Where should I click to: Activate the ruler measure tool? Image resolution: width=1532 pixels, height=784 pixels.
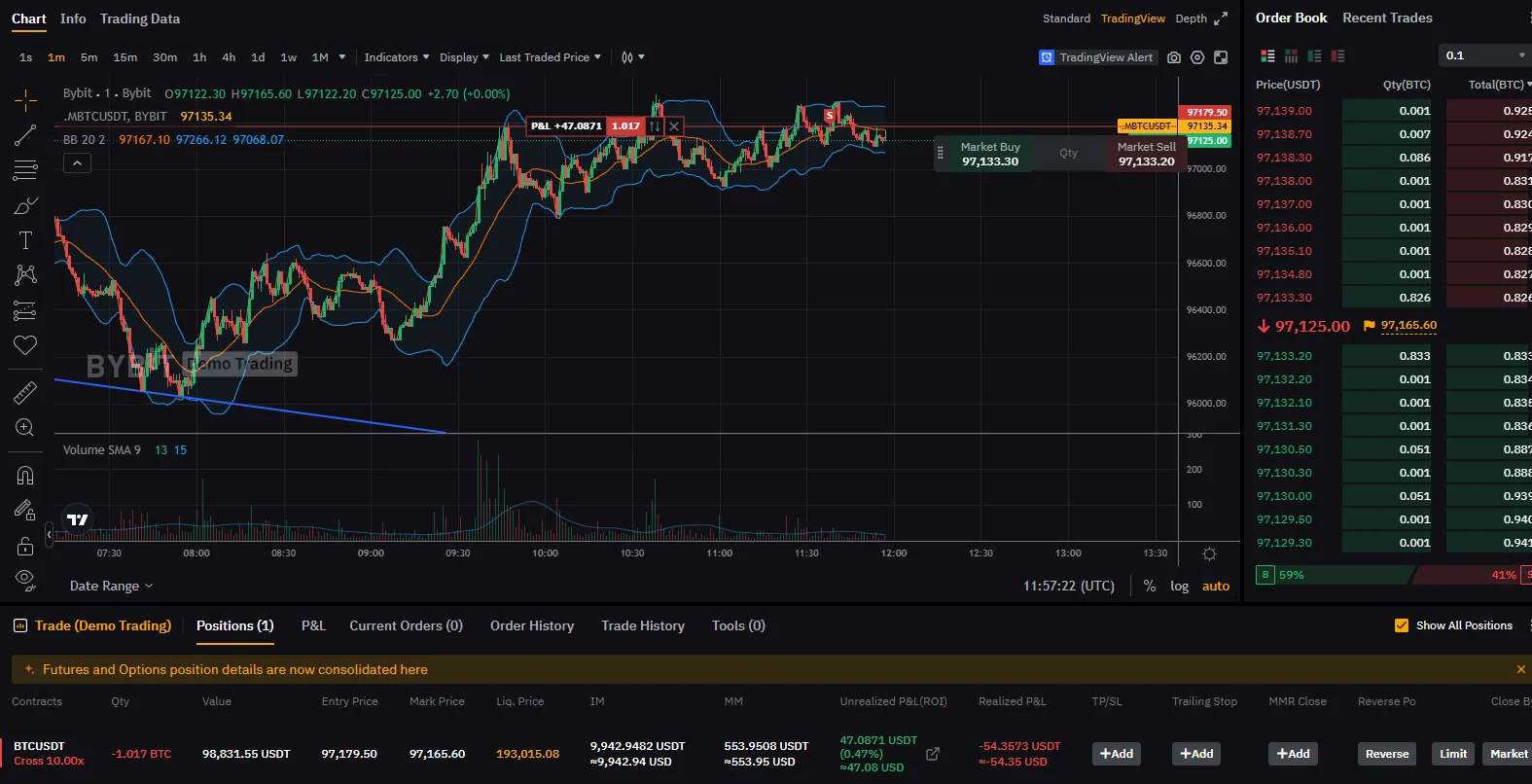pyautogui.click(x=25, y=393)
